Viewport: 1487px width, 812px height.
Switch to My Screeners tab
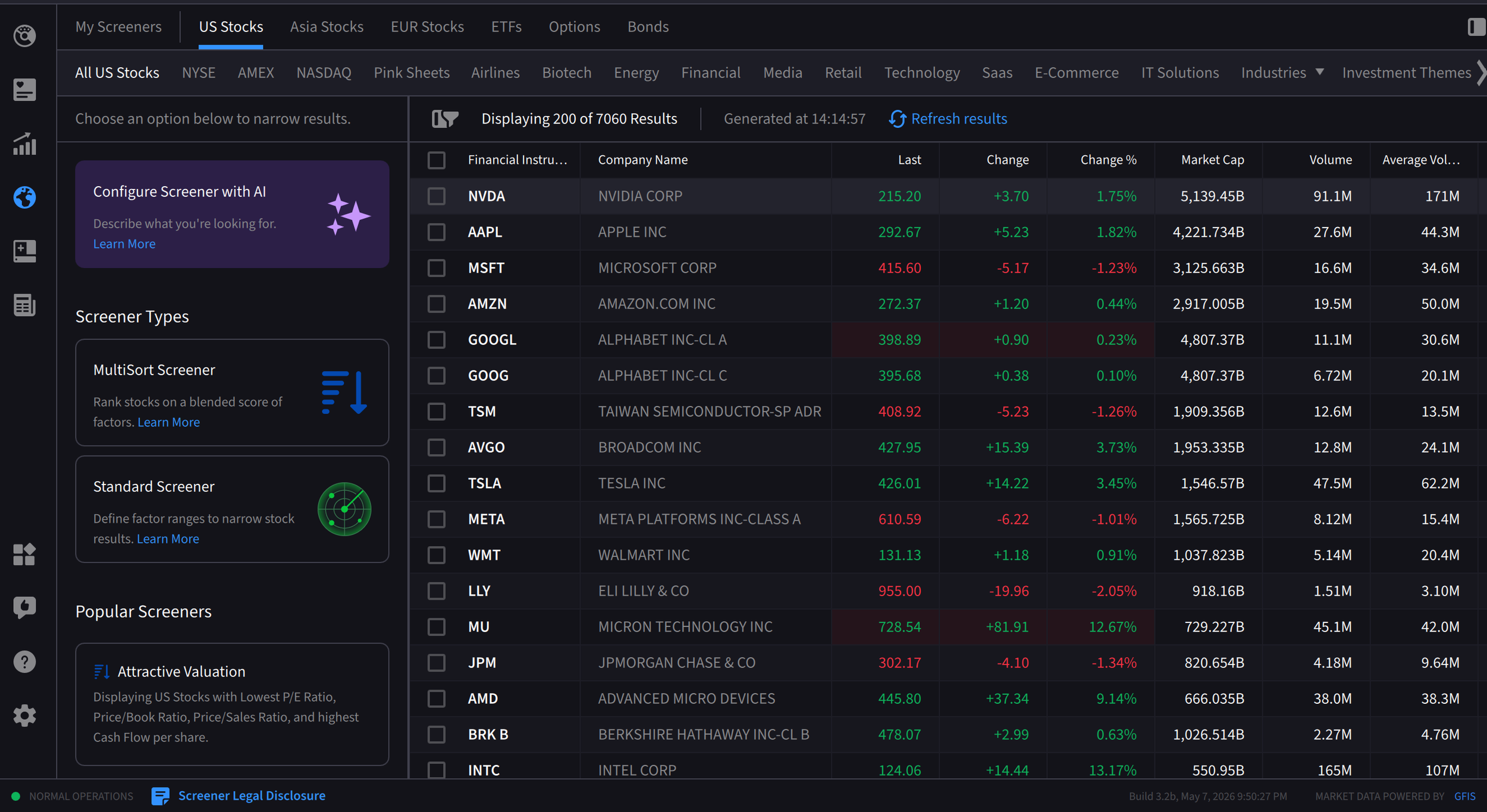(118, 27)
